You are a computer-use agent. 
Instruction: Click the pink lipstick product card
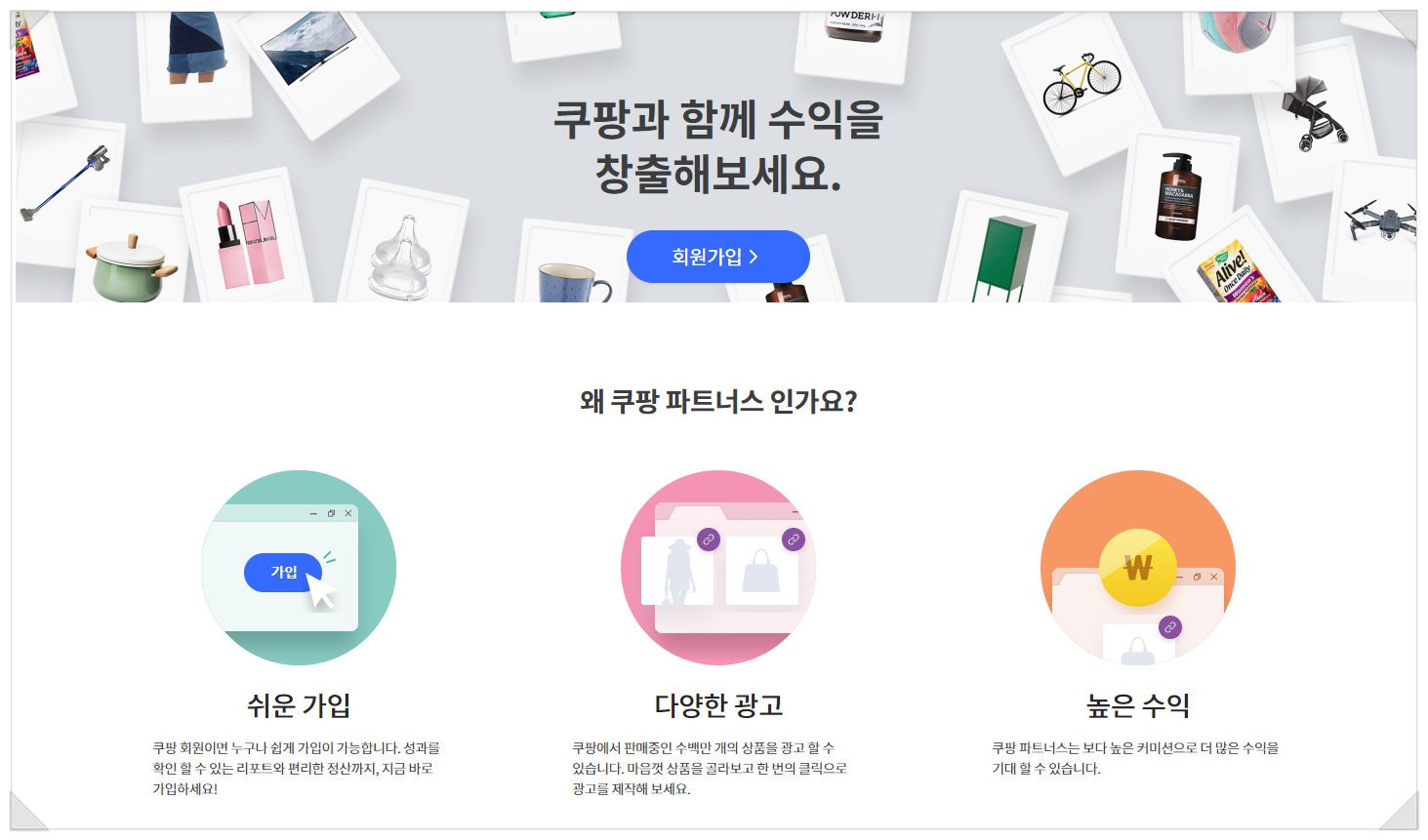point(247,239)
